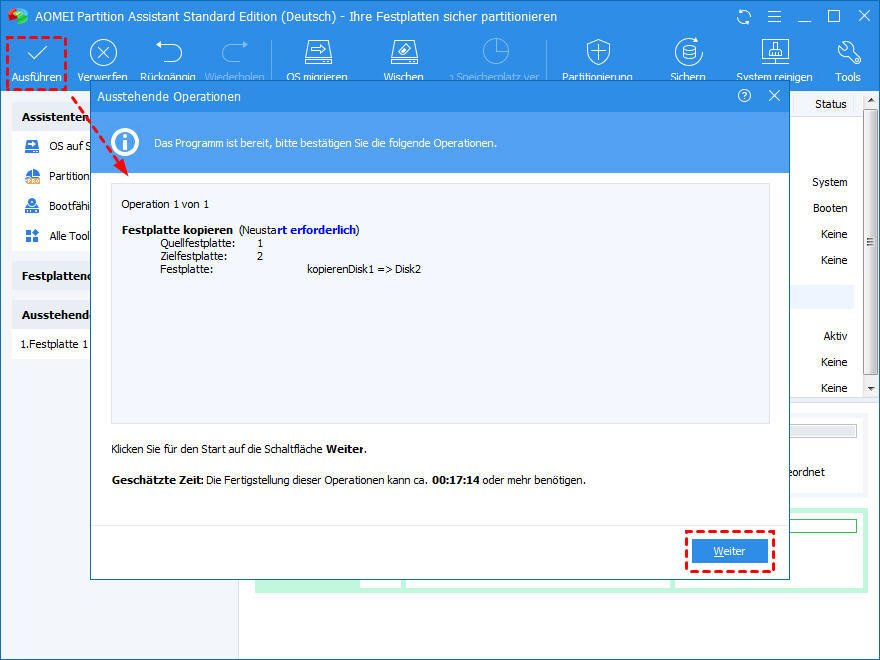Screen dimensions: 880x660
Task: Click the Booten status cell
Action: point(830,208)
